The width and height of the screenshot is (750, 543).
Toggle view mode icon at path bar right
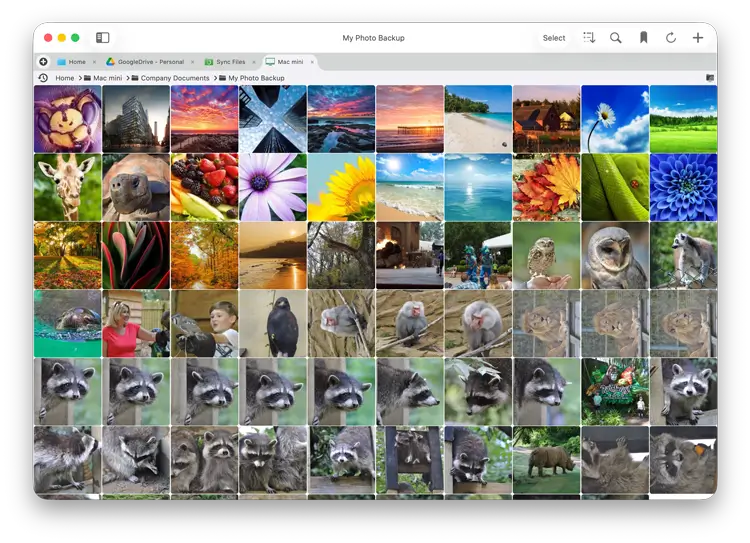710,78
